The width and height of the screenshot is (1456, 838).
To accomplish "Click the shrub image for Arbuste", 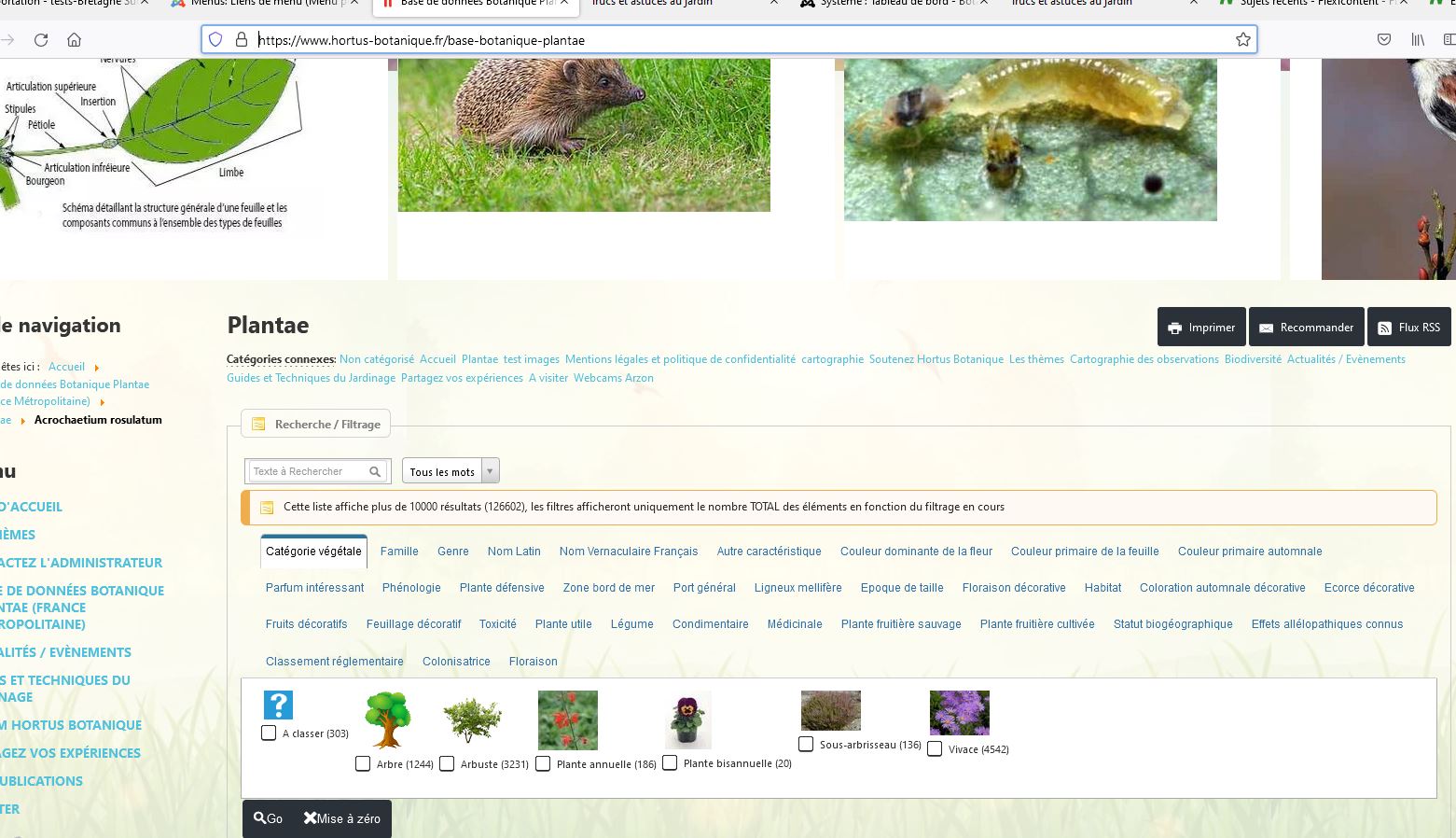I will 472,720.
